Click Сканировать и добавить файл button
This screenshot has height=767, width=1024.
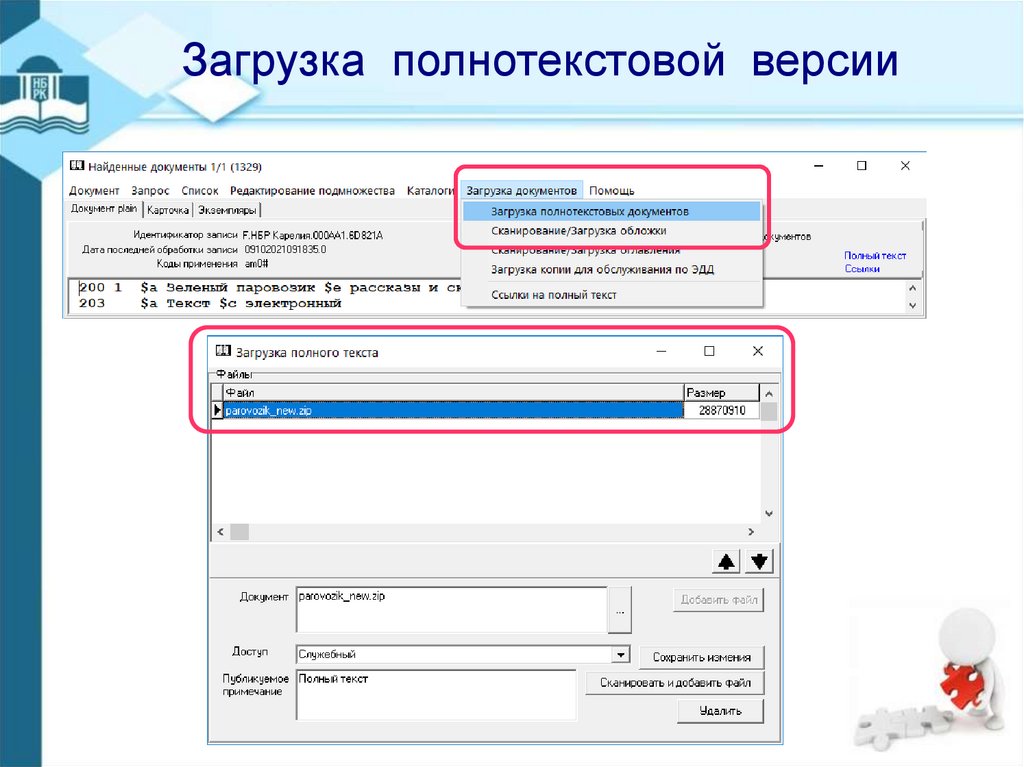pyautogui.click(x=675, y=683)
